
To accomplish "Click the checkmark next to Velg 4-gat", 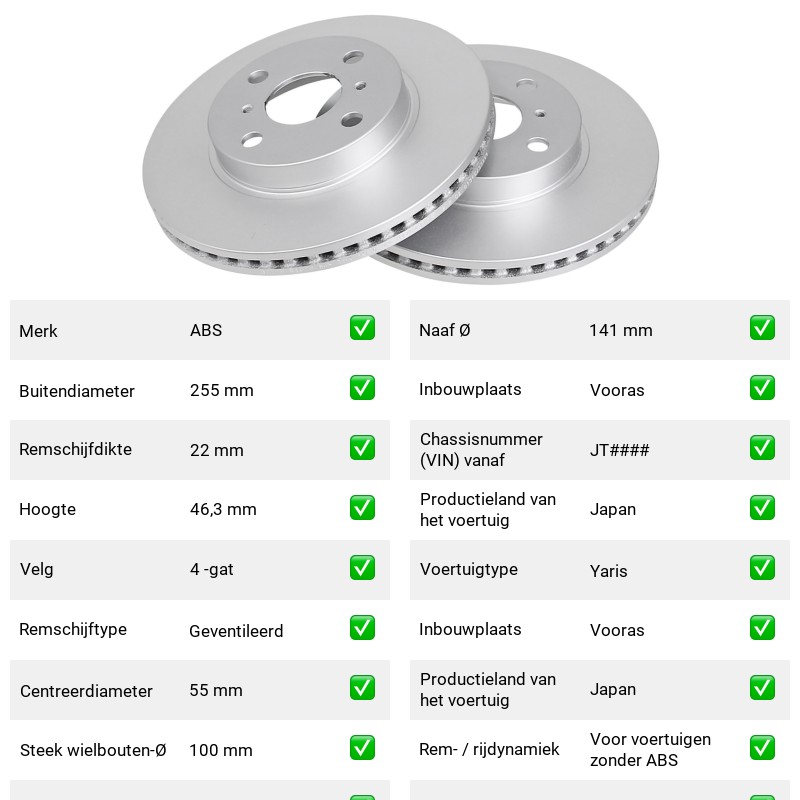I will [362, 567].
